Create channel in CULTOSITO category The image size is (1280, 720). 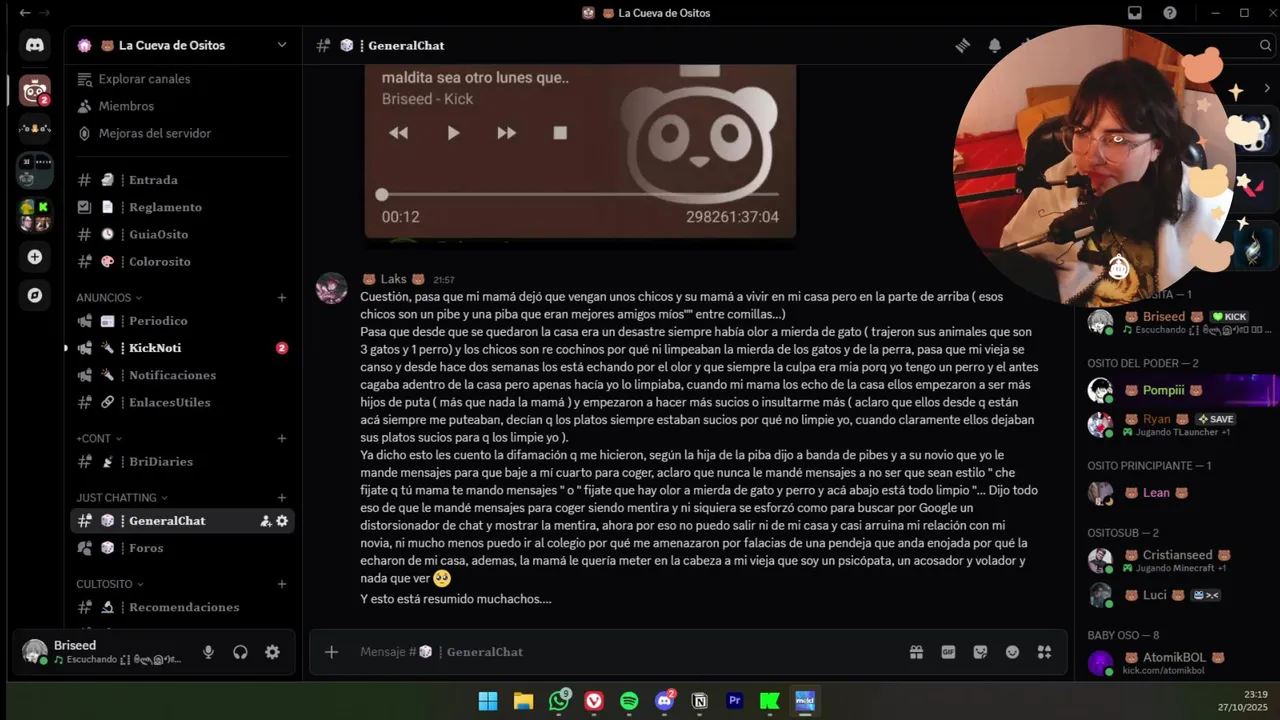pos(282,584)
